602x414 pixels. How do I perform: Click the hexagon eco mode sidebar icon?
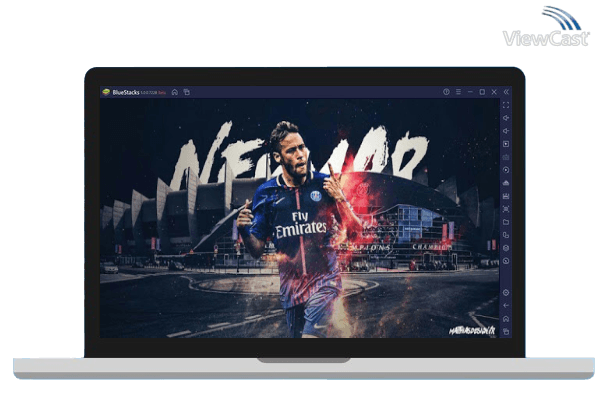(x=506, y=248)
